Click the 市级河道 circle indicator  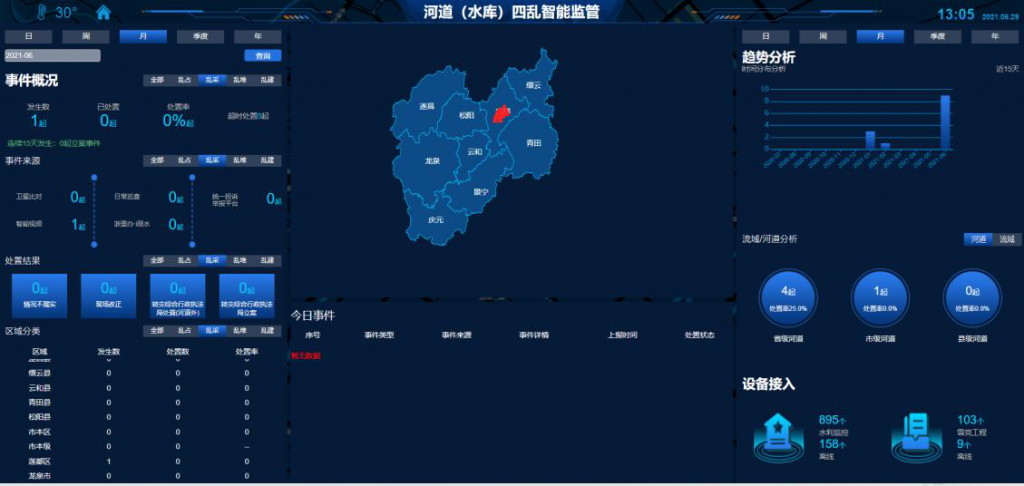[881, 299]
